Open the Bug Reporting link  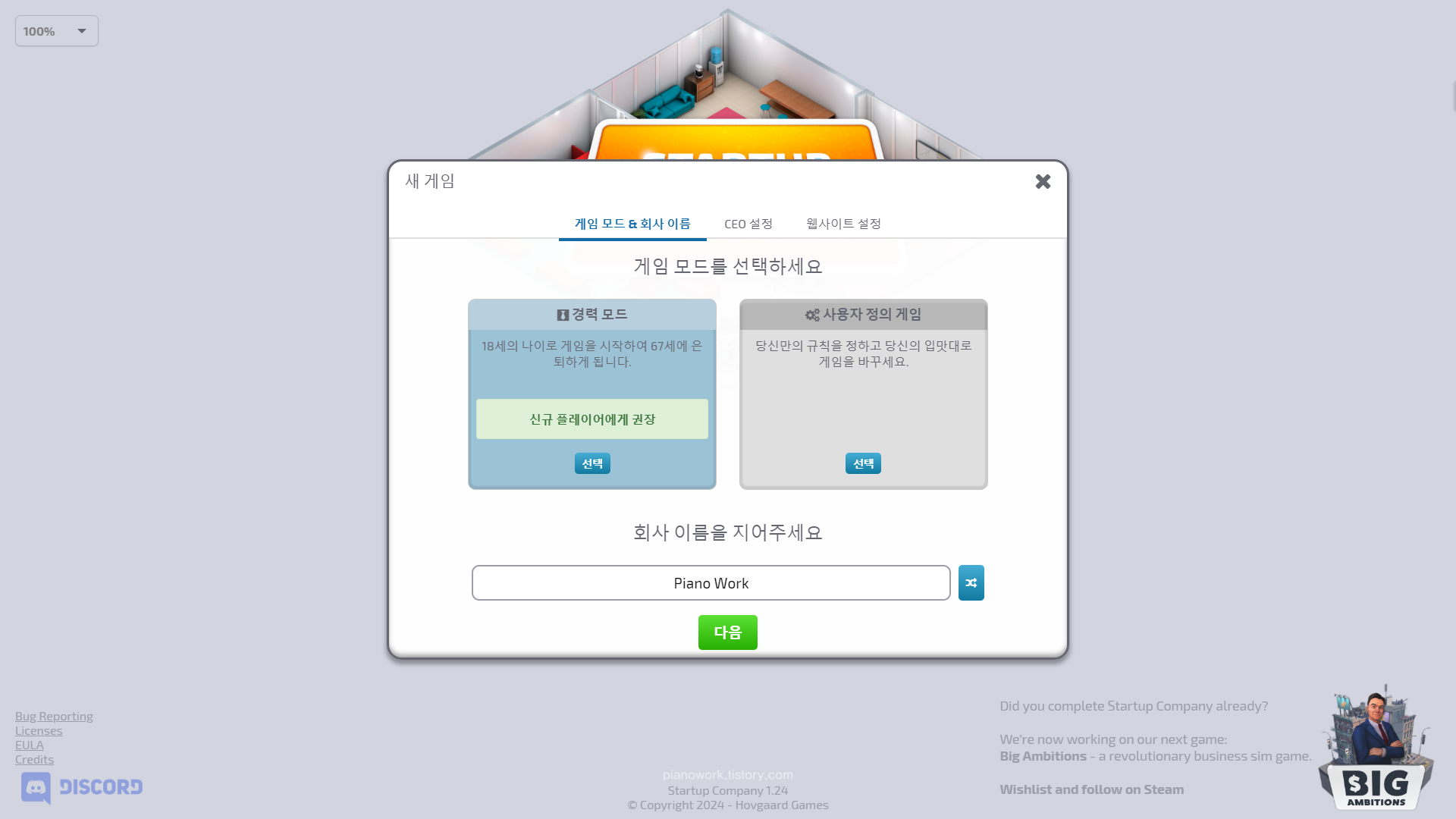click(54, 716)
